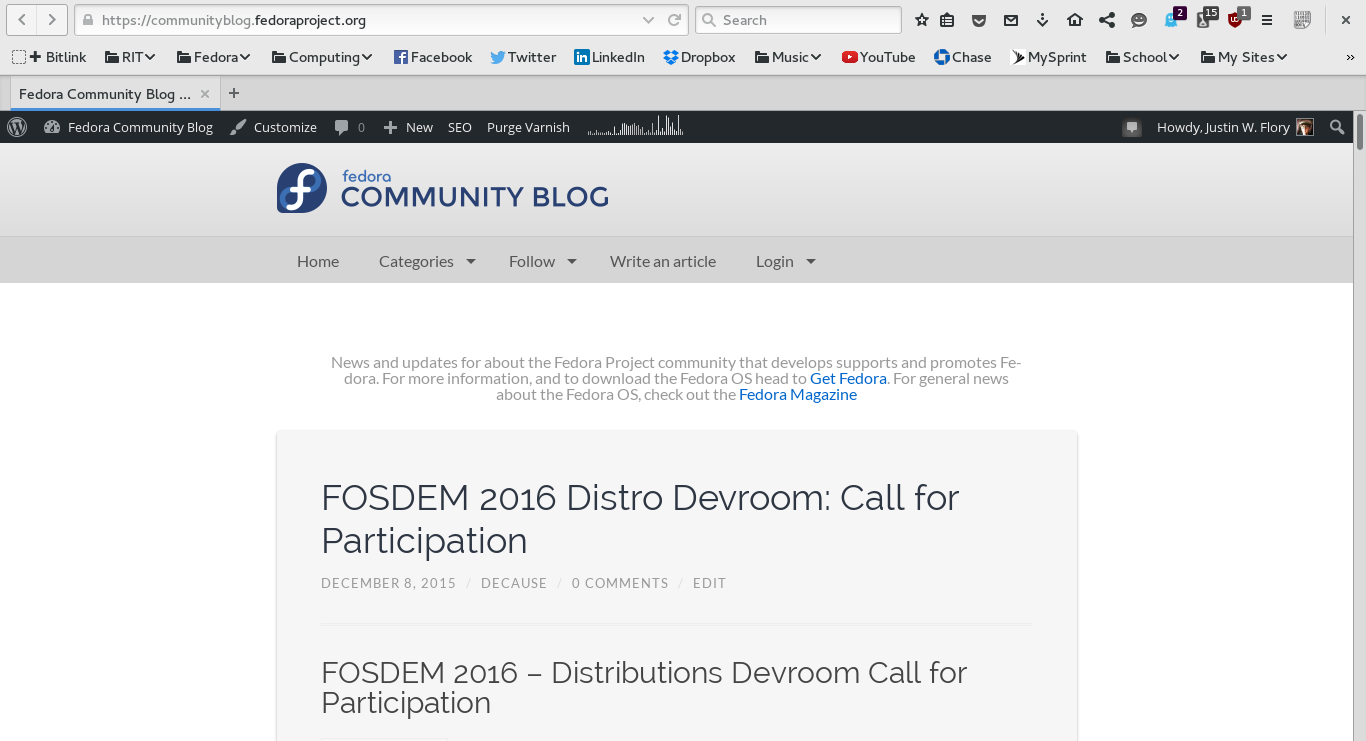Screen dimensions: 1366x741
Task: Save page to Pocket icon
Action: pyautogui.click(x=979, y=20)
